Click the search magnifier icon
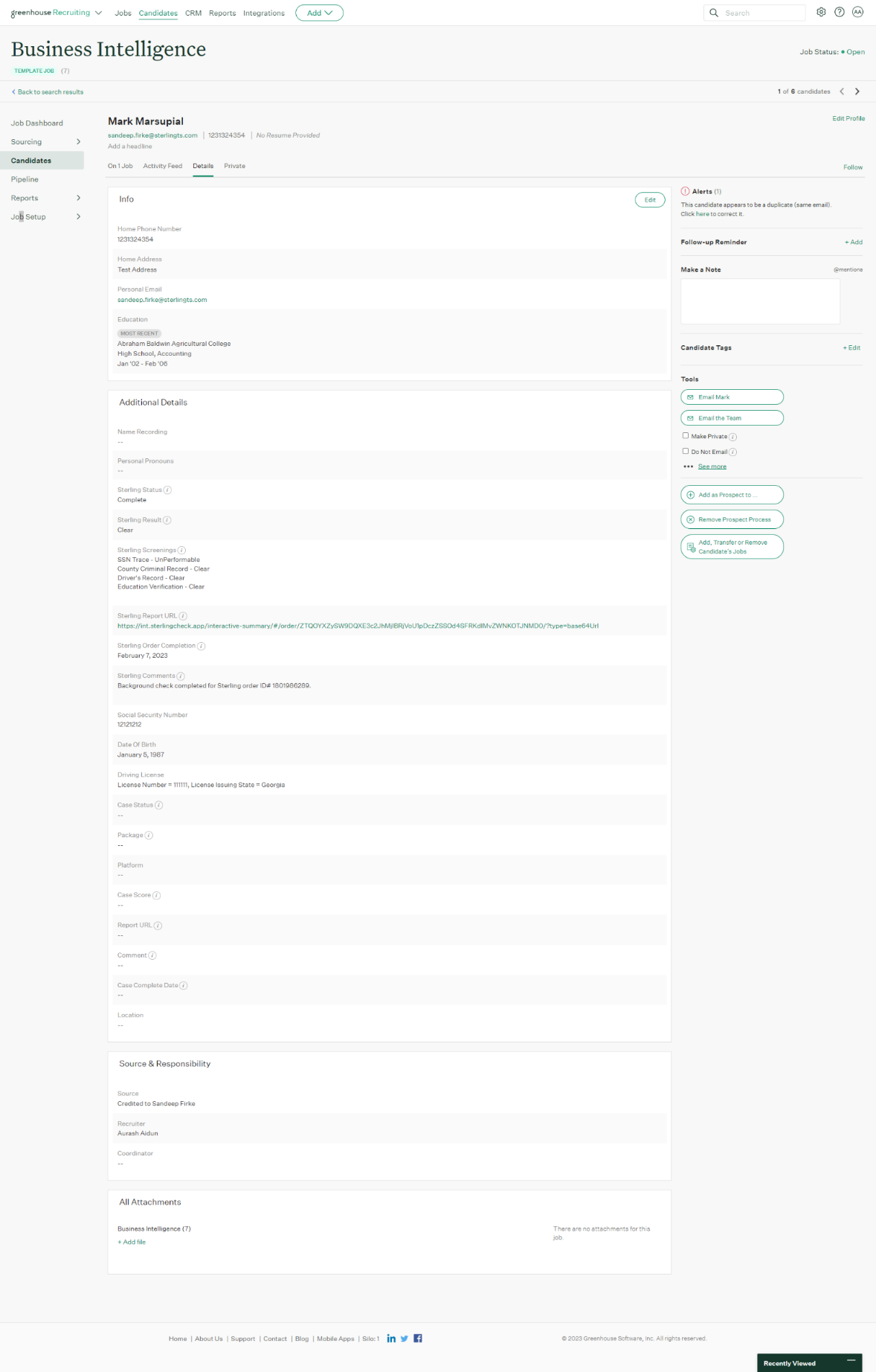Viewport: 876px width, 1372px height. pos(714,13)
